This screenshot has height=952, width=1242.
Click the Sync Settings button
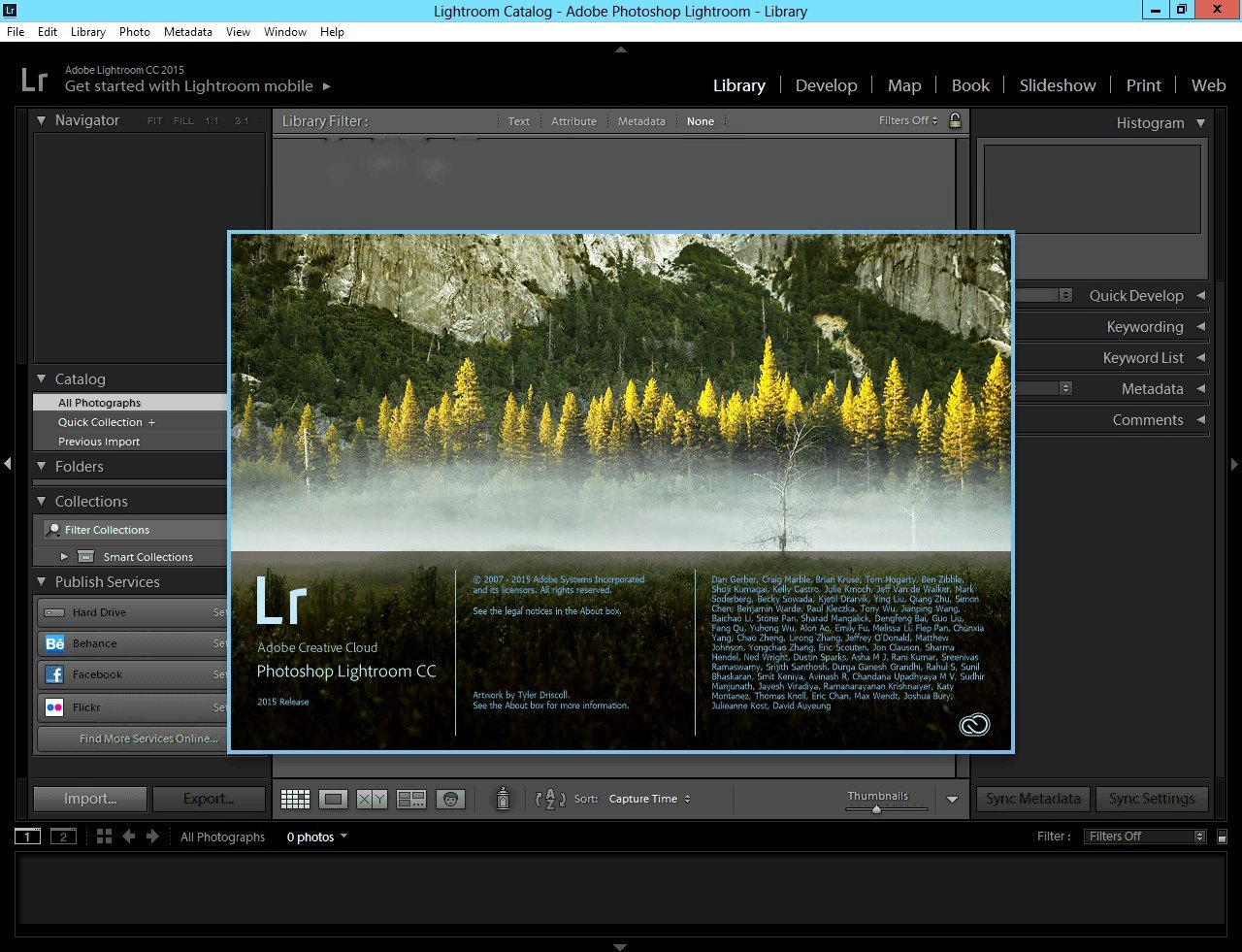tap(1153, 799)
